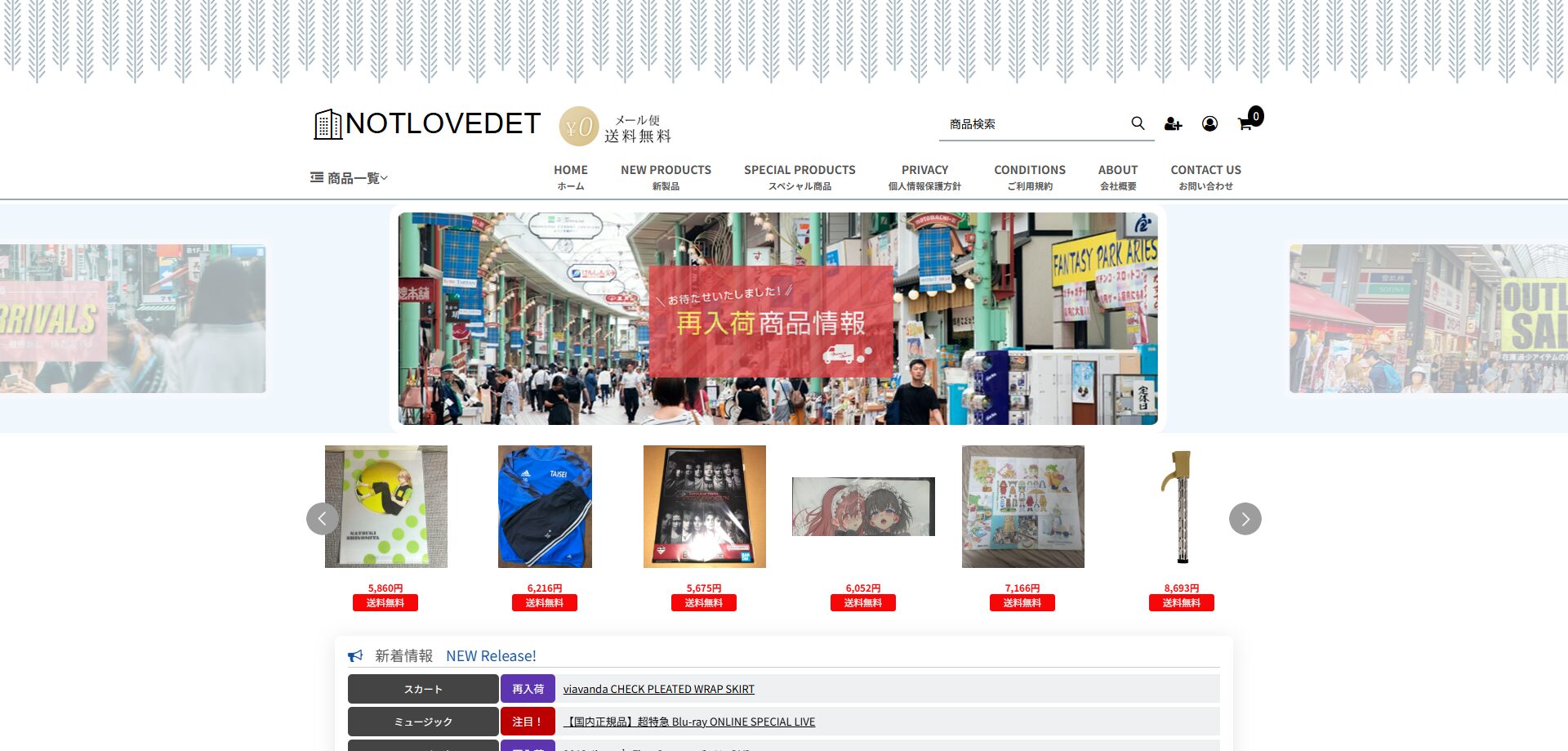Click the スカート category button
The height and width of the screenshot is (751, 1568).
coord(423,689)
